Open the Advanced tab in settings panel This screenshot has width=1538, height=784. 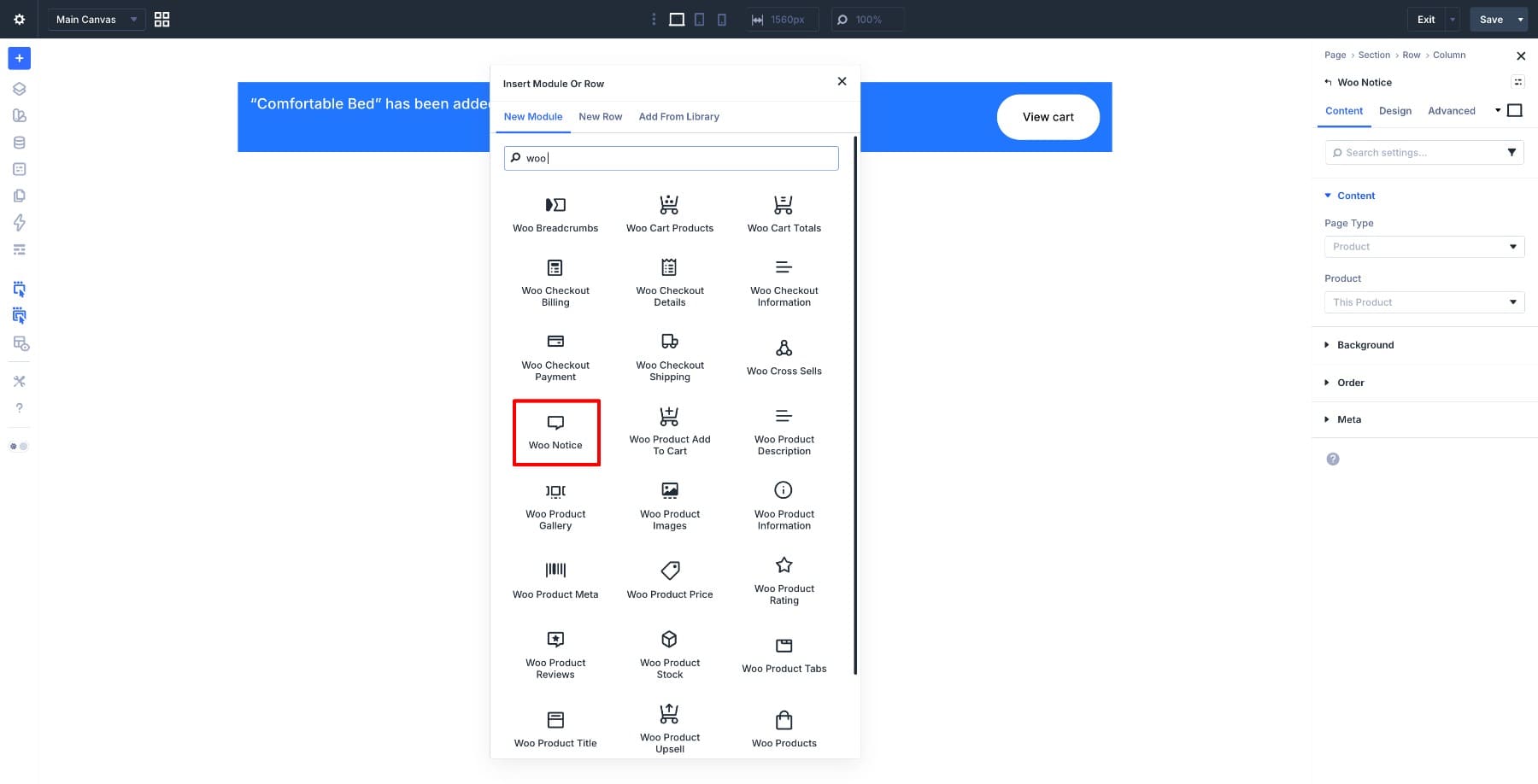tap(1452, 111)
